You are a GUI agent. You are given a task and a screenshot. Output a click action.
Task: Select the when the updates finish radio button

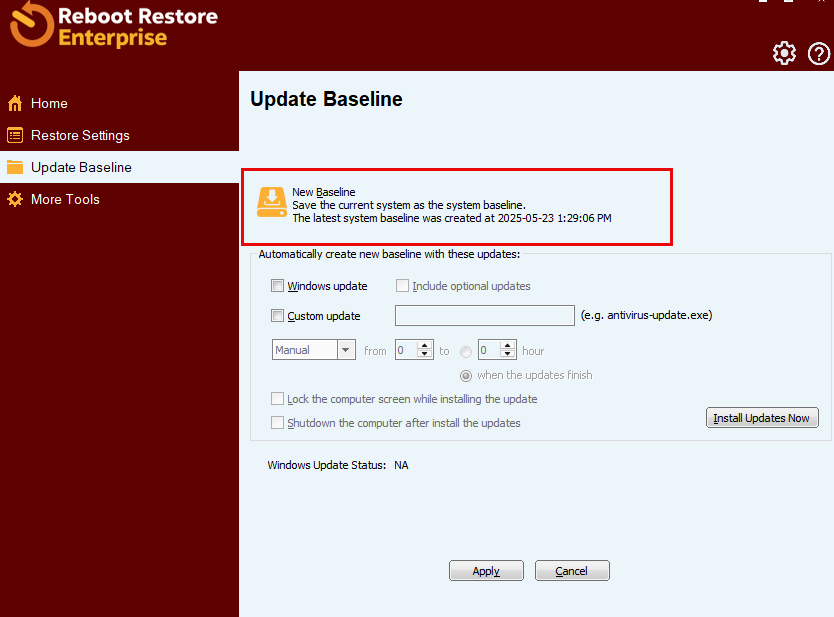(x=465, y=375)
